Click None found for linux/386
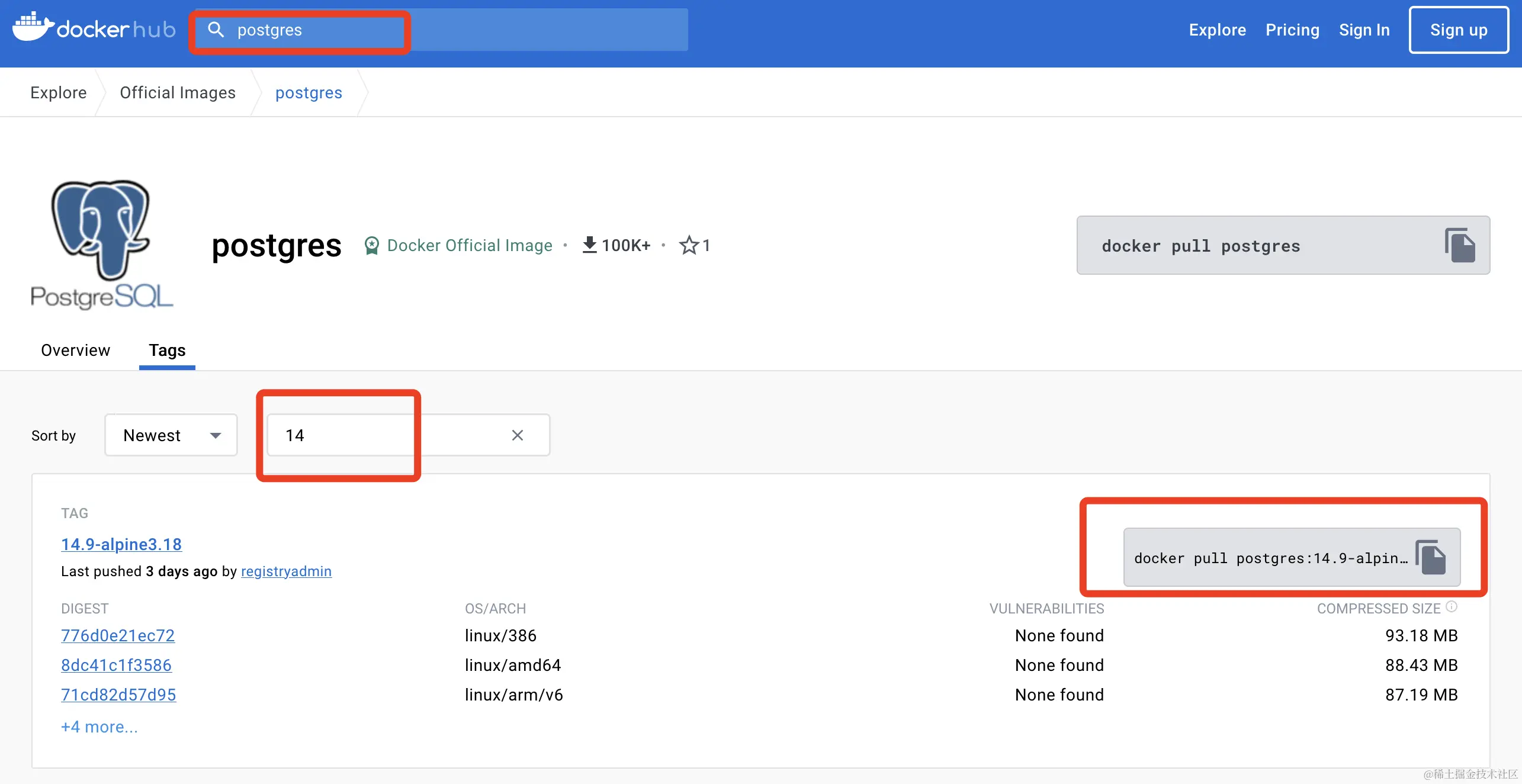The width and height of the screenshot is (1522, 784). [1059, 635]
